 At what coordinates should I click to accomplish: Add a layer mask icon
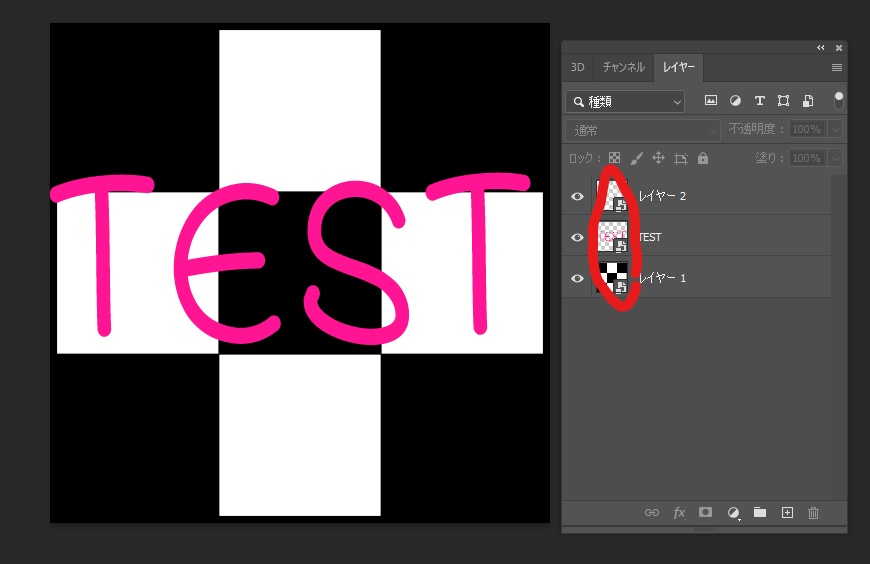pyautogui.click(x=705, y=512)
